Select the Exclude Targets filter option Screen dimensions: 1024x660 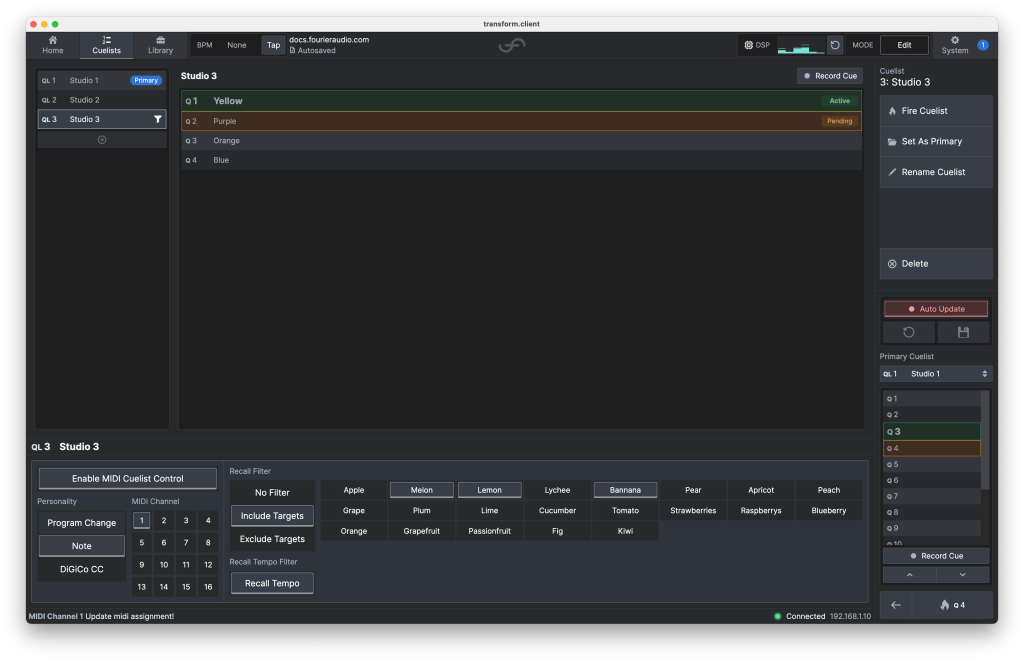pos(272,539)
